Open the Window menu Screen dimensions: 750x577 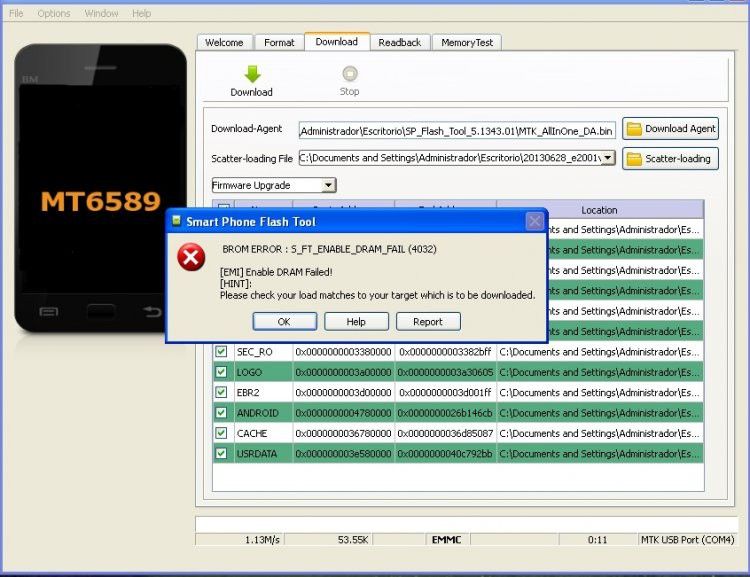coord(101,13)
